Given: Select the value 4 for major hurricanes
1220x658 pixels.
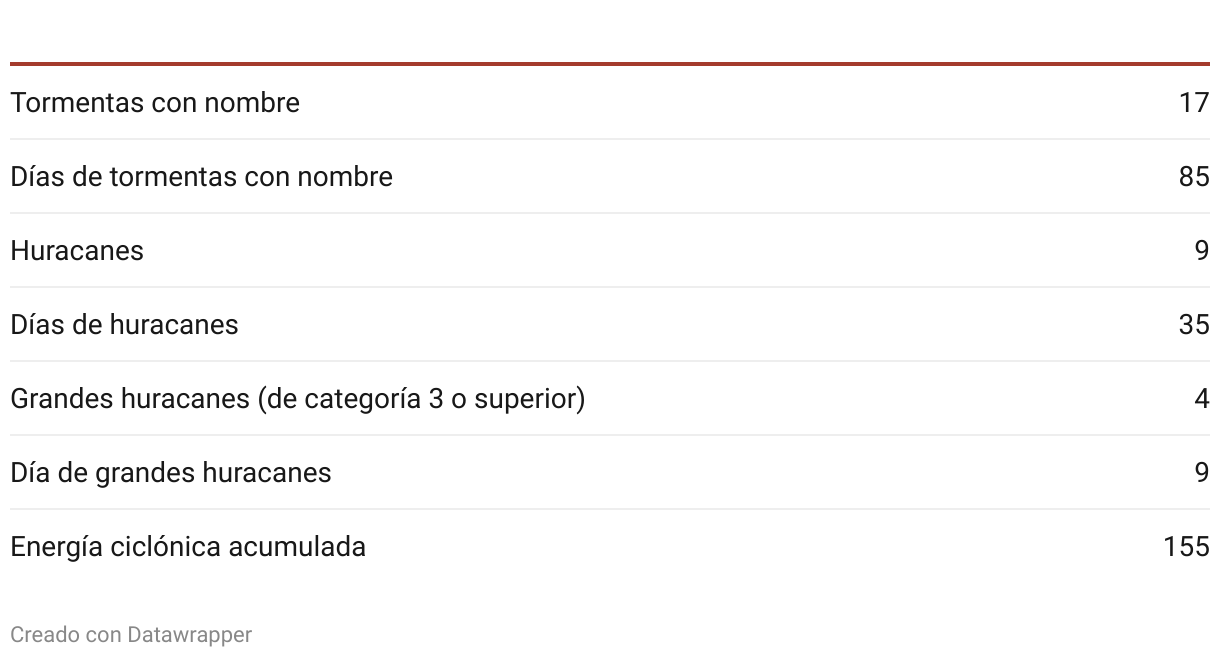Looking at the screenshot, I should [1202, 399].
